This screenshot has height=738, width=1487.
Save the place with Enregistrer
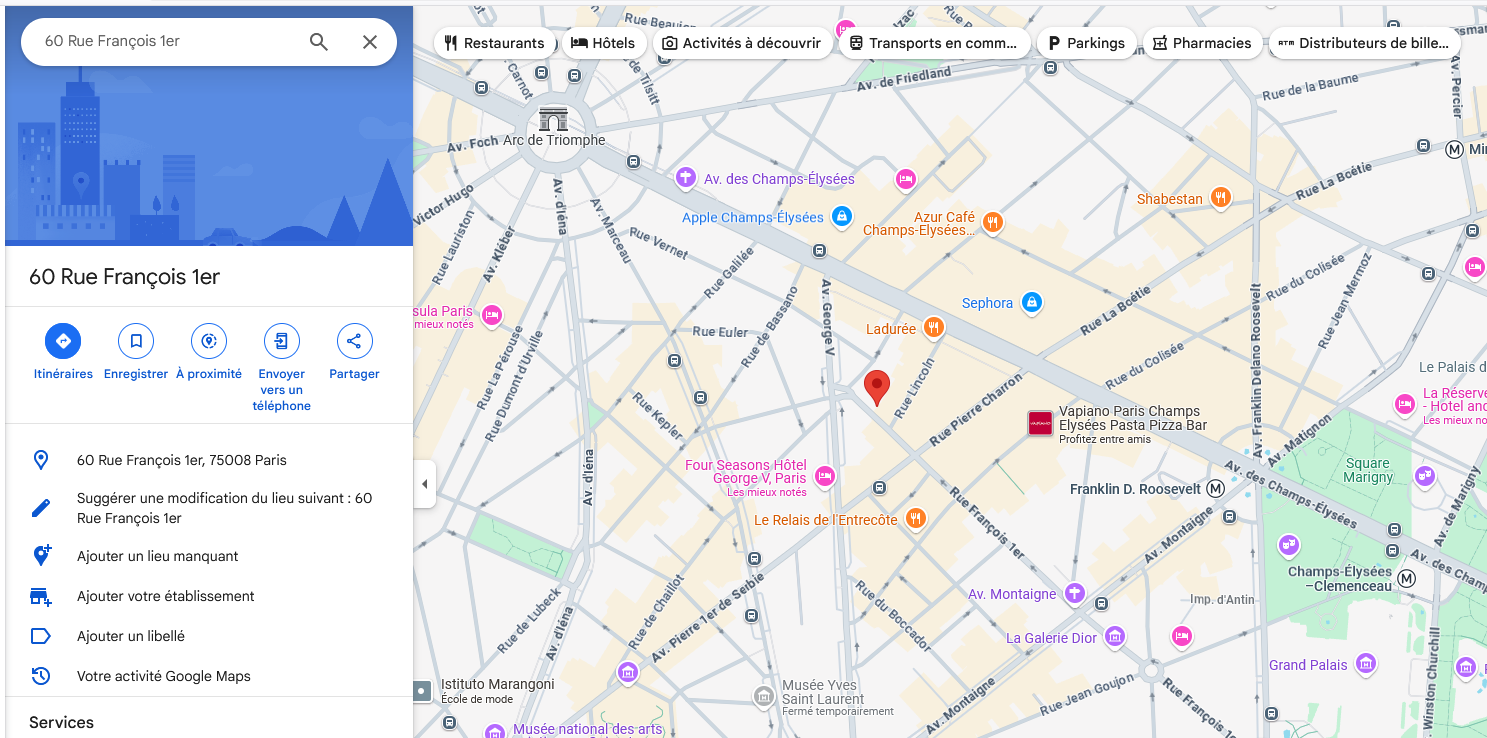136,353
